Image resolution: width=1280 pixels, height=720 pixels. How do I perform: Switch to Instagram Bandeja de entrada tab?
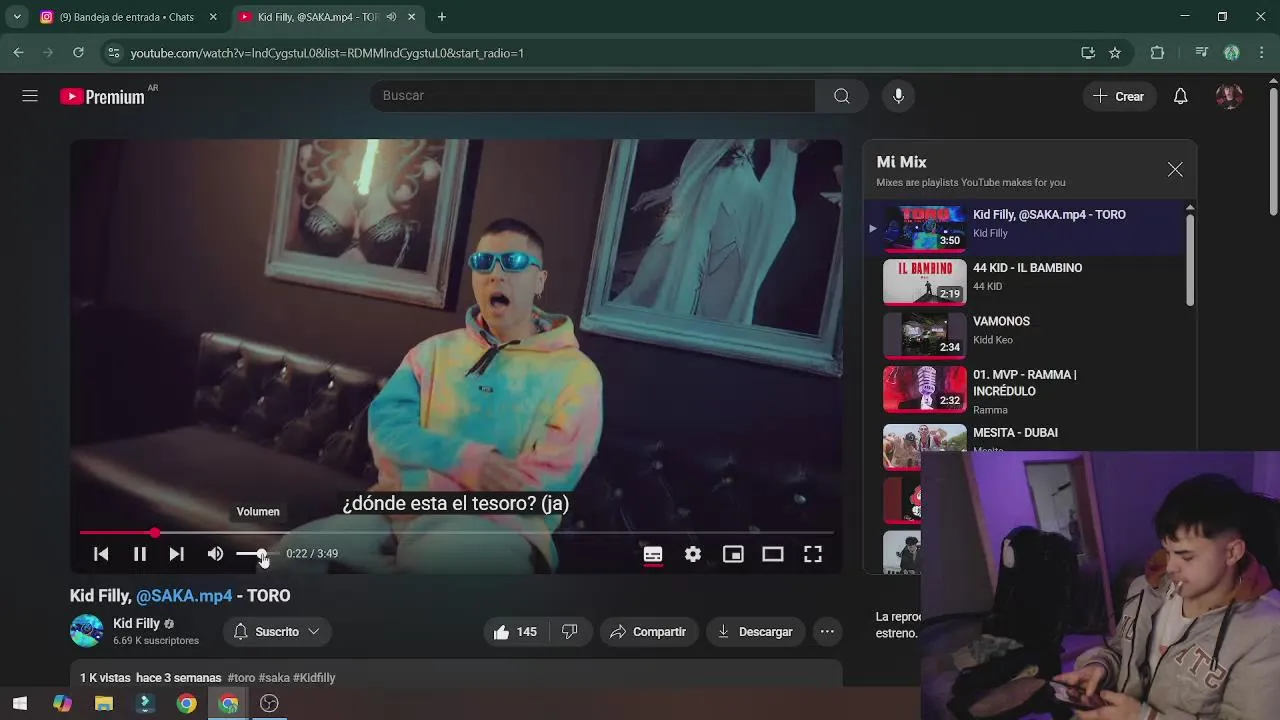[126, 17]
